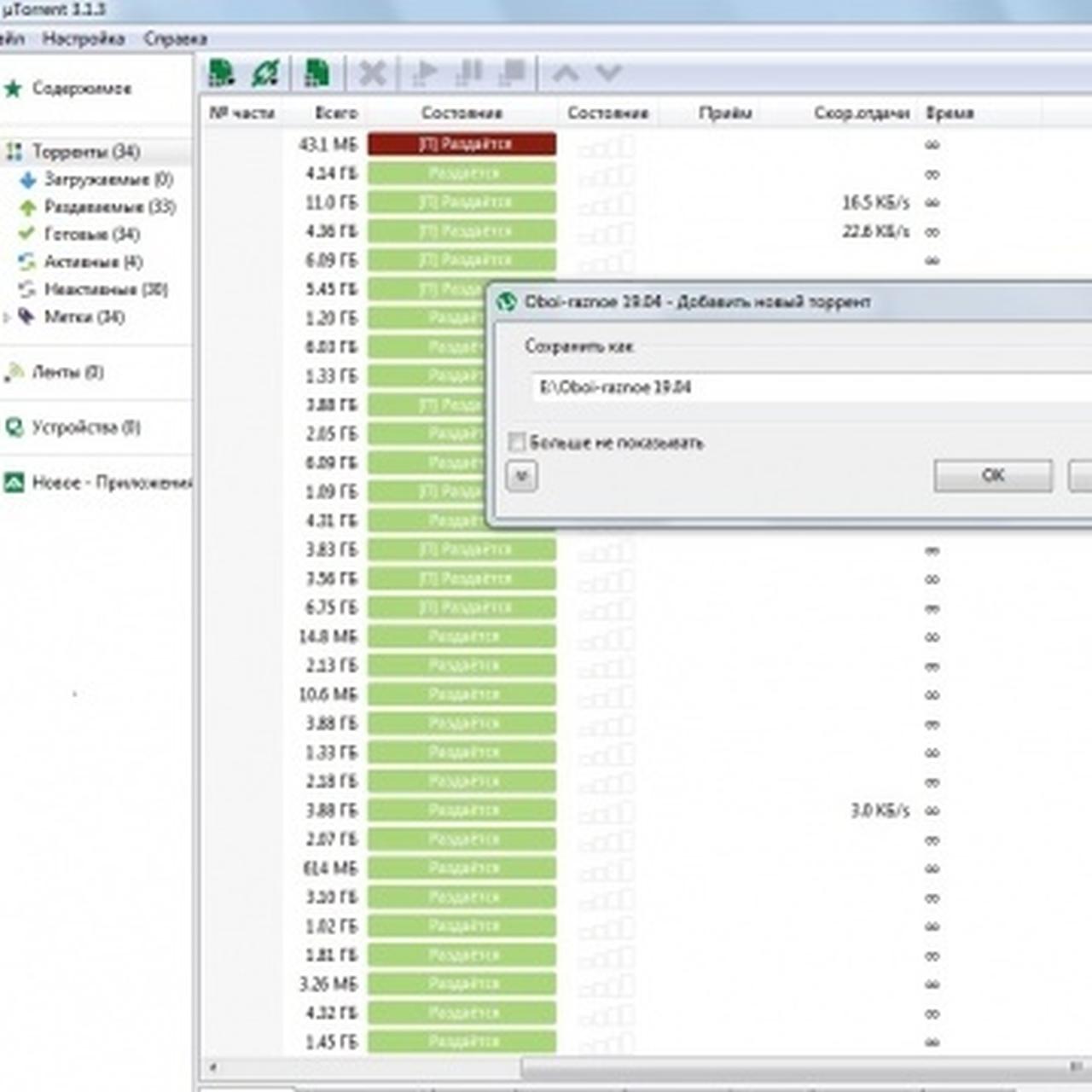Expand the Метки (34) tree node
This screenshot has width=1092, height=1092.
(7, 317)
